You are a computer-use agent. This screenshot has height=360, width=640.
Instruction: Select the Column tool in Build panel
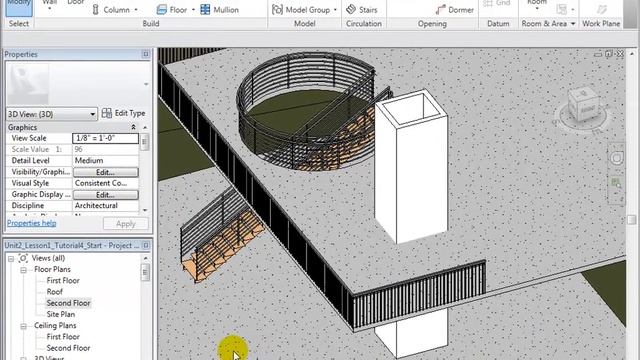pos(111,9)
